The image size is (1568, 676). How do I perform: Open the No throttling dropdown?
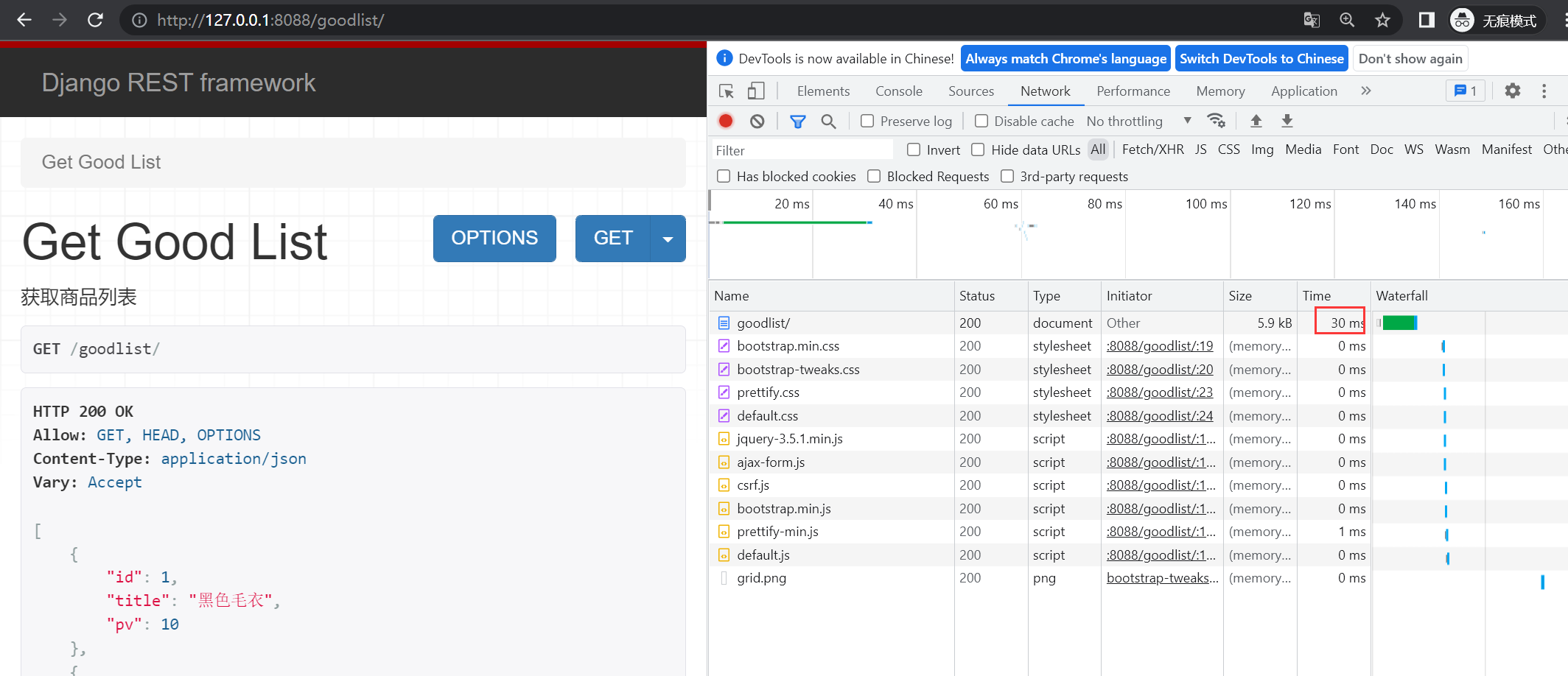click(x=1138, y=121)
